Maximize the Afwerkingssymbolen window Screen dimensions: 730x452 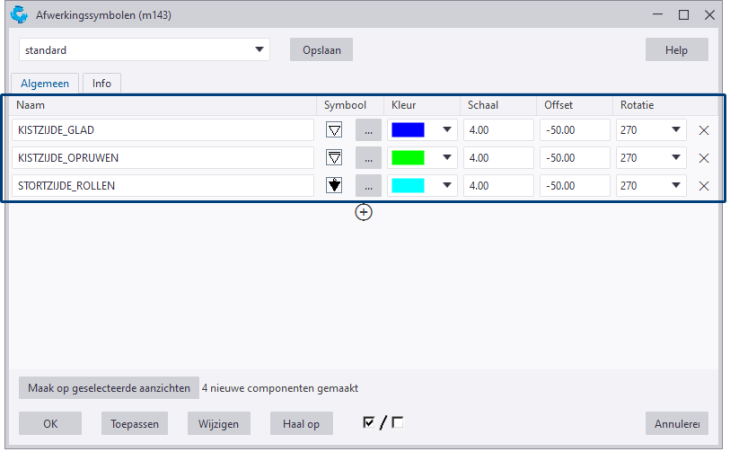[x=683, y=15]
